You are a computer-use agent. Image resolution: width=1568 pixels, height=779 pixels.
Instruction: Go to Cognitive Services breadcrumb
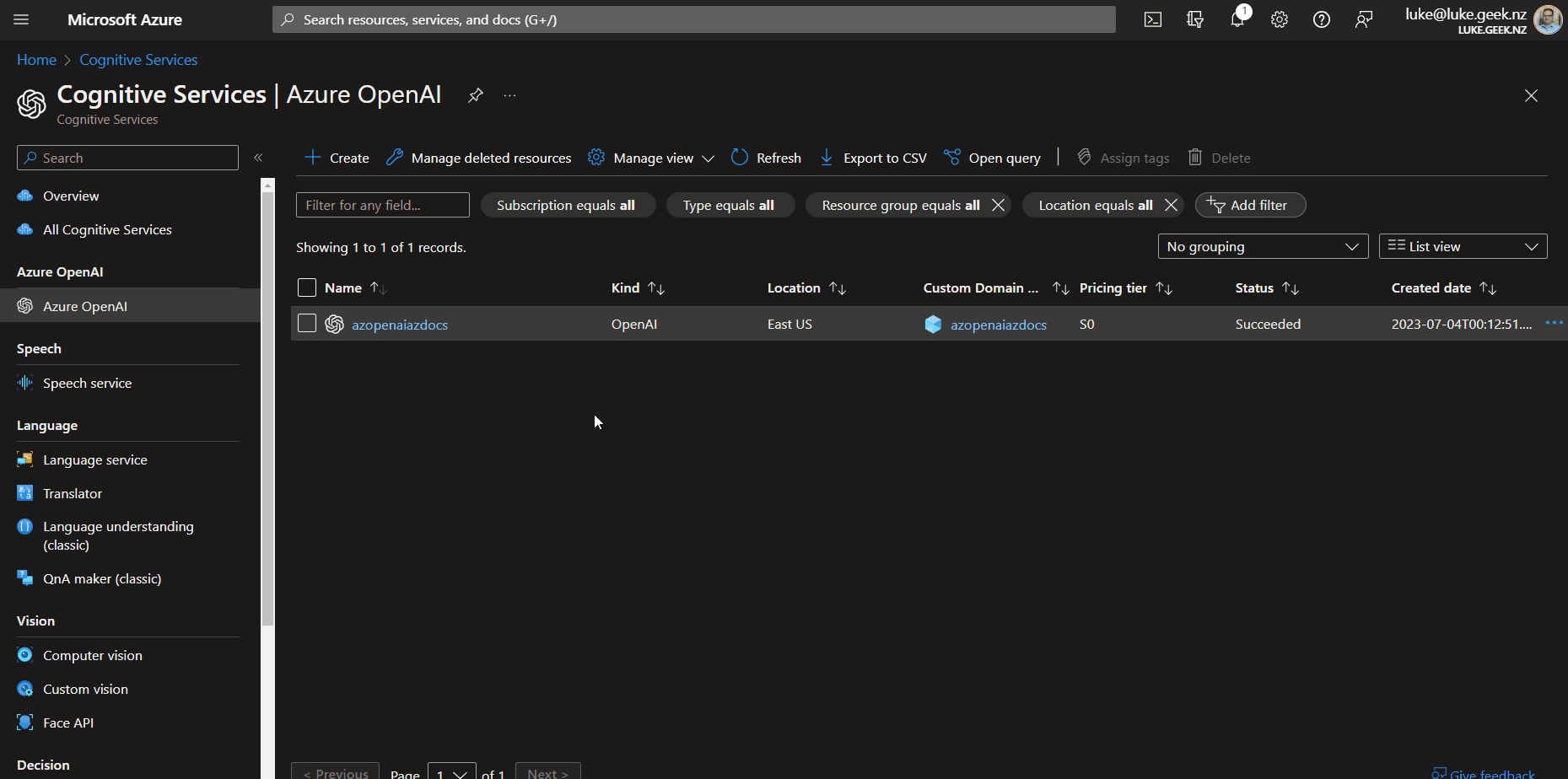tap(138, 60)
